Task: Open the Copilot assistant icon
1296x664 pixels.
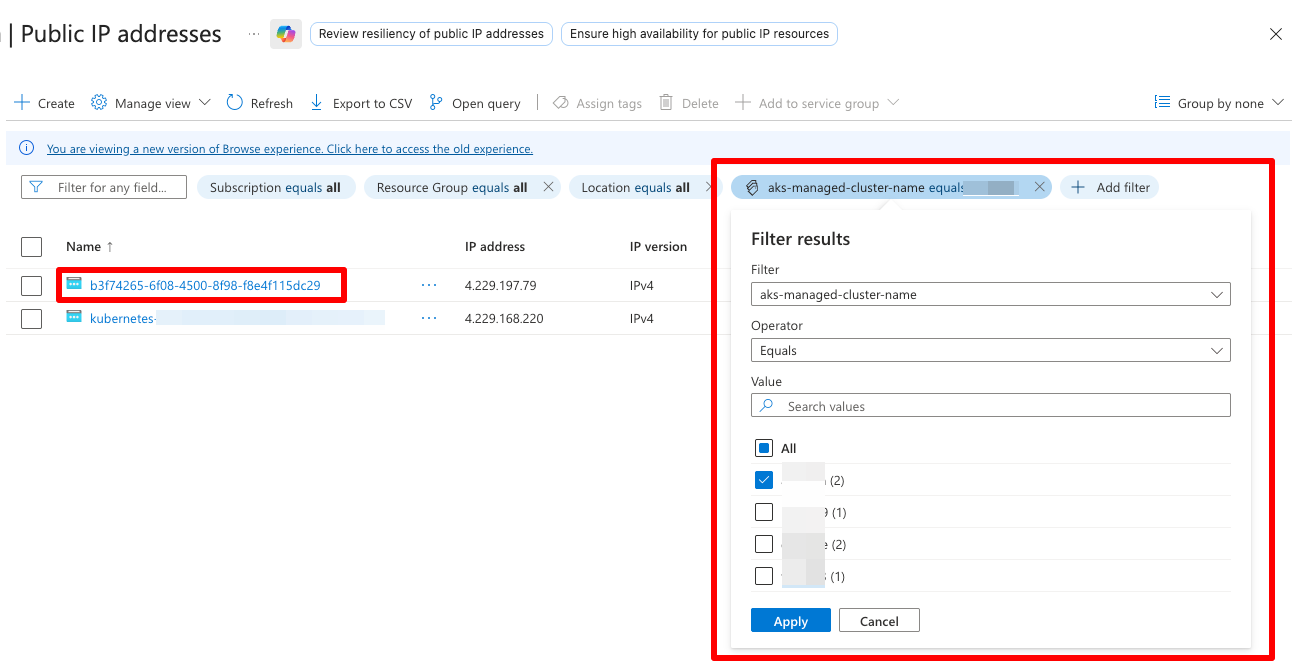Action: click(286, 33)
